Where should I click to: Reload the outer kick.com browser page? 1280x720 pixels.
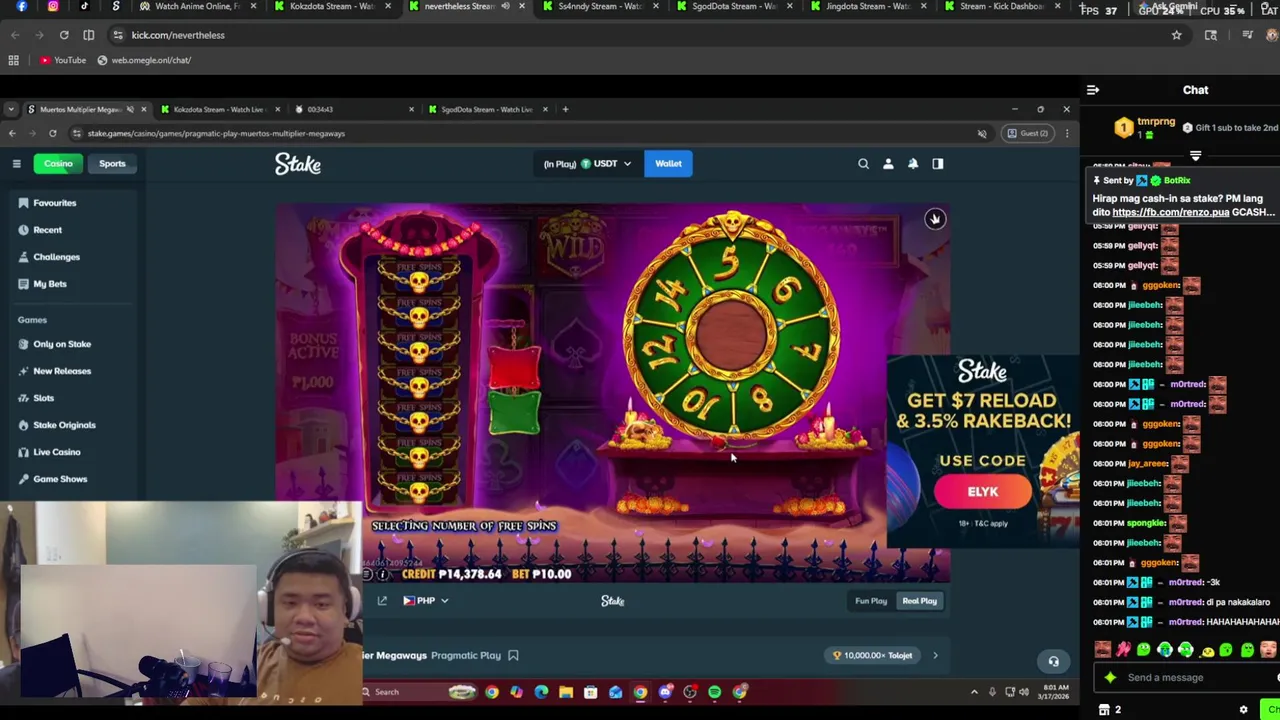(64, 35)
